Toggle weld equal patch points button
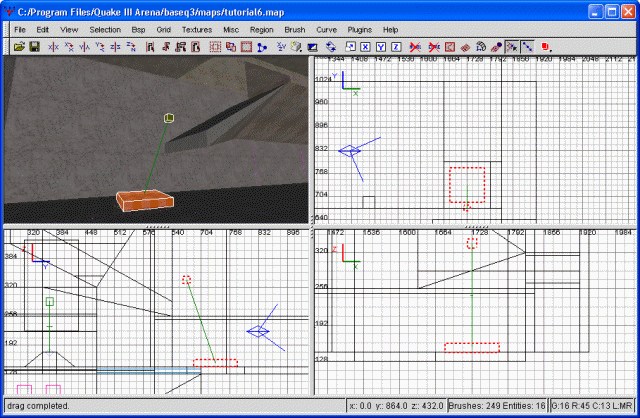 point(511,47)
